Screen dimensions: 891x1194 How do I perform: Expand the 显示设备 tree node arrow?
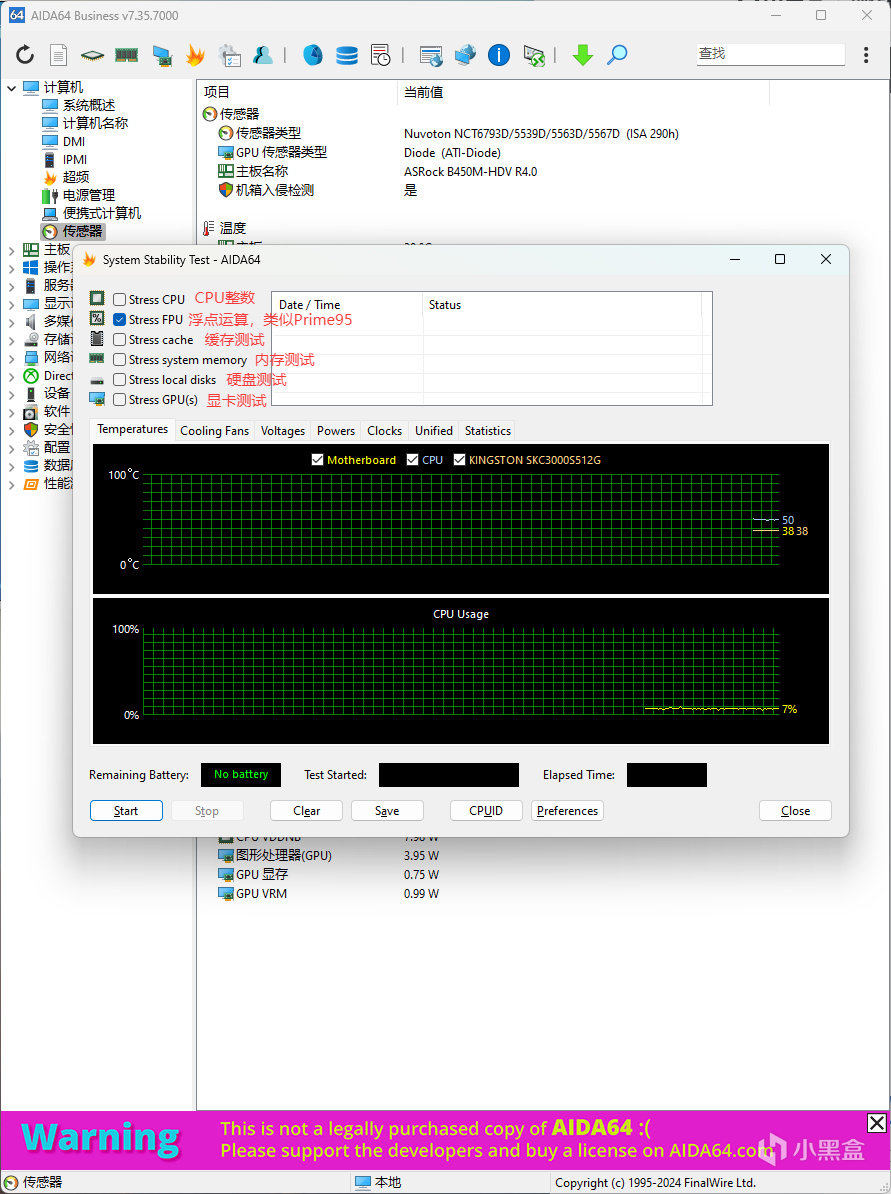tap(11, 305)
